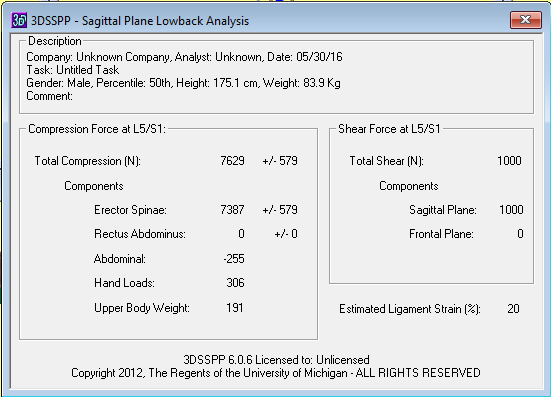Click the Copyright 2012 Regents notice
This screenshot has height=397, width=551.
coord(276,373)
